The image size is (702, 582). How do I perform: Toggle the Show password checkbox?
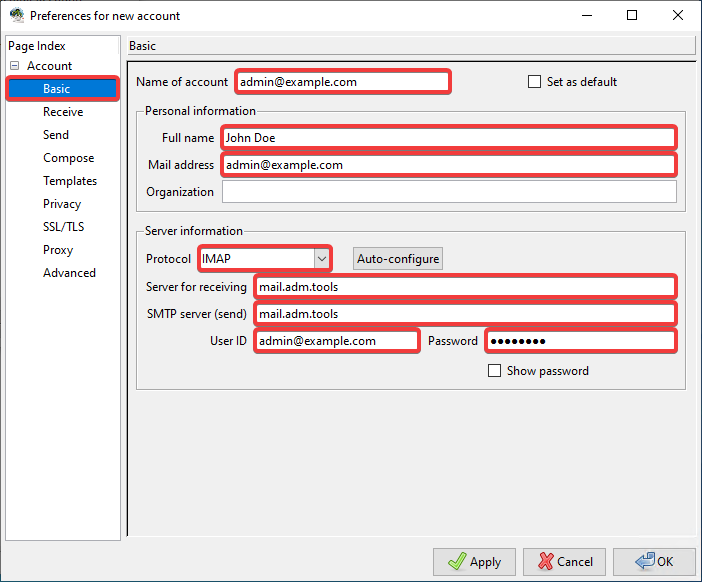coord(494,371)
